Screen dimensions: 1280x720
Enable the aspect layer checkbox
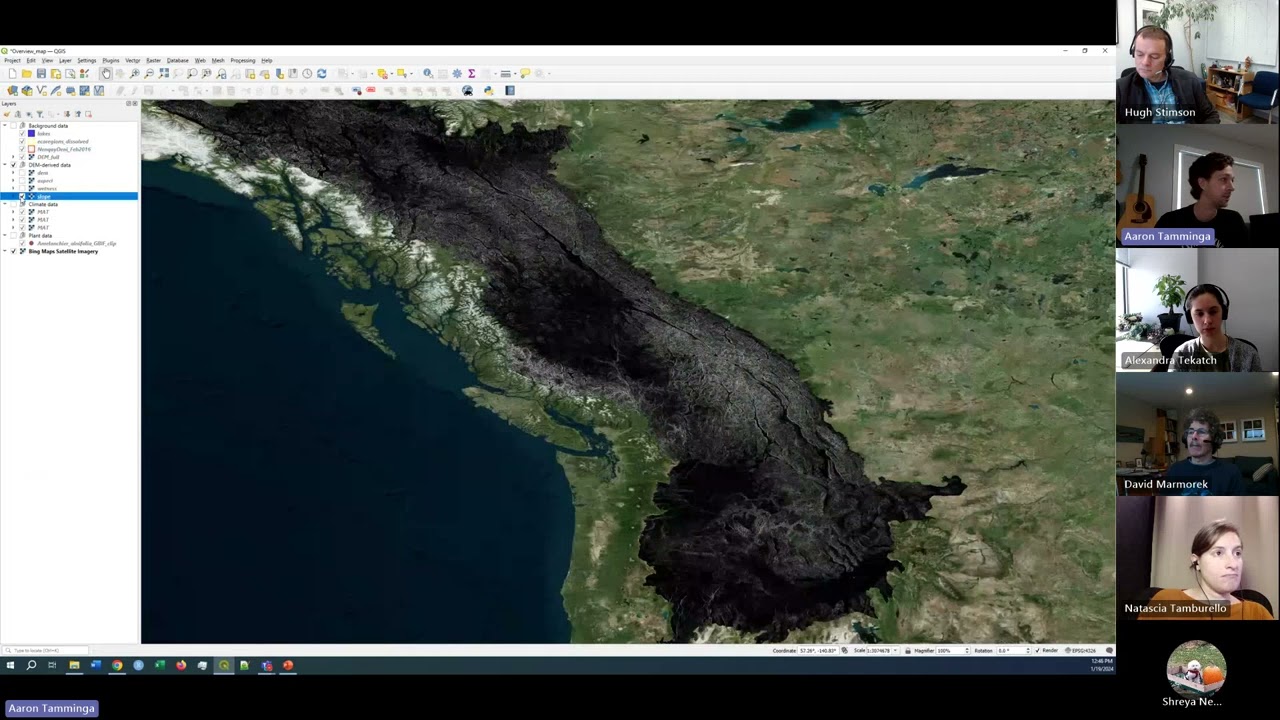click(x=22, y=181)
